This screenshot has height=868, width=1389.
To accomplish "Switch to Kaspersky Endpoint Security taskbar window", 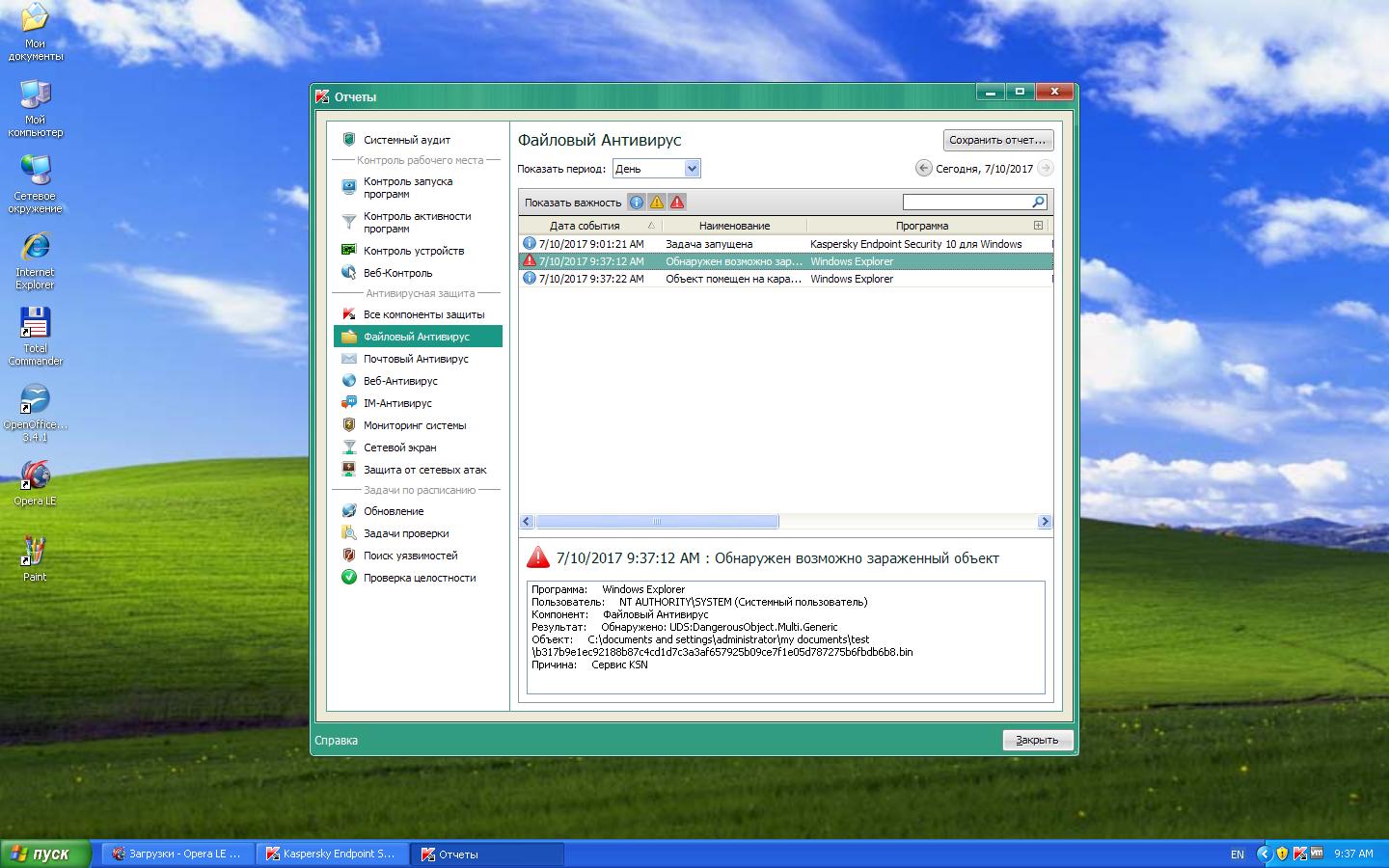I will tap(333, 854).
